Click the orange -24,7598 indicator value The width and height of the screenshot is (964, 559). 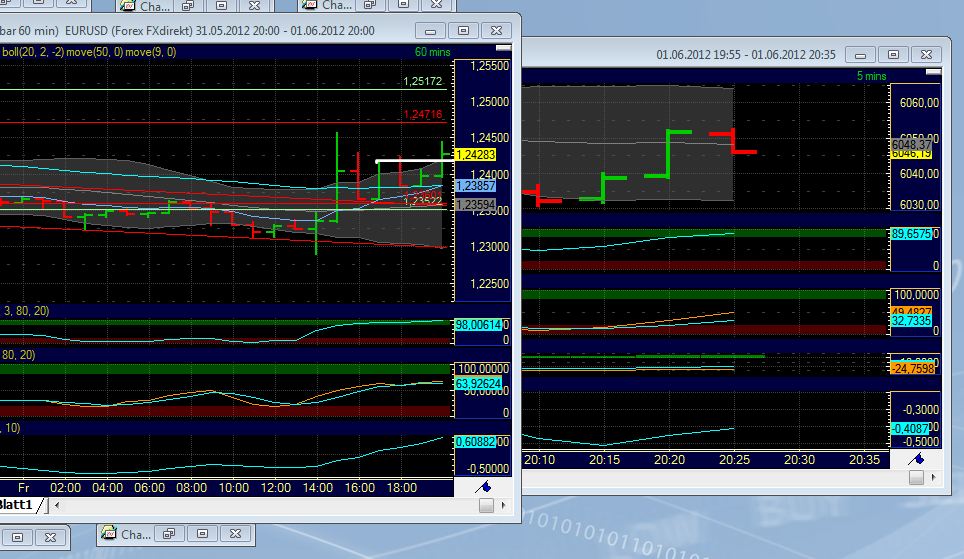(912, 368)
